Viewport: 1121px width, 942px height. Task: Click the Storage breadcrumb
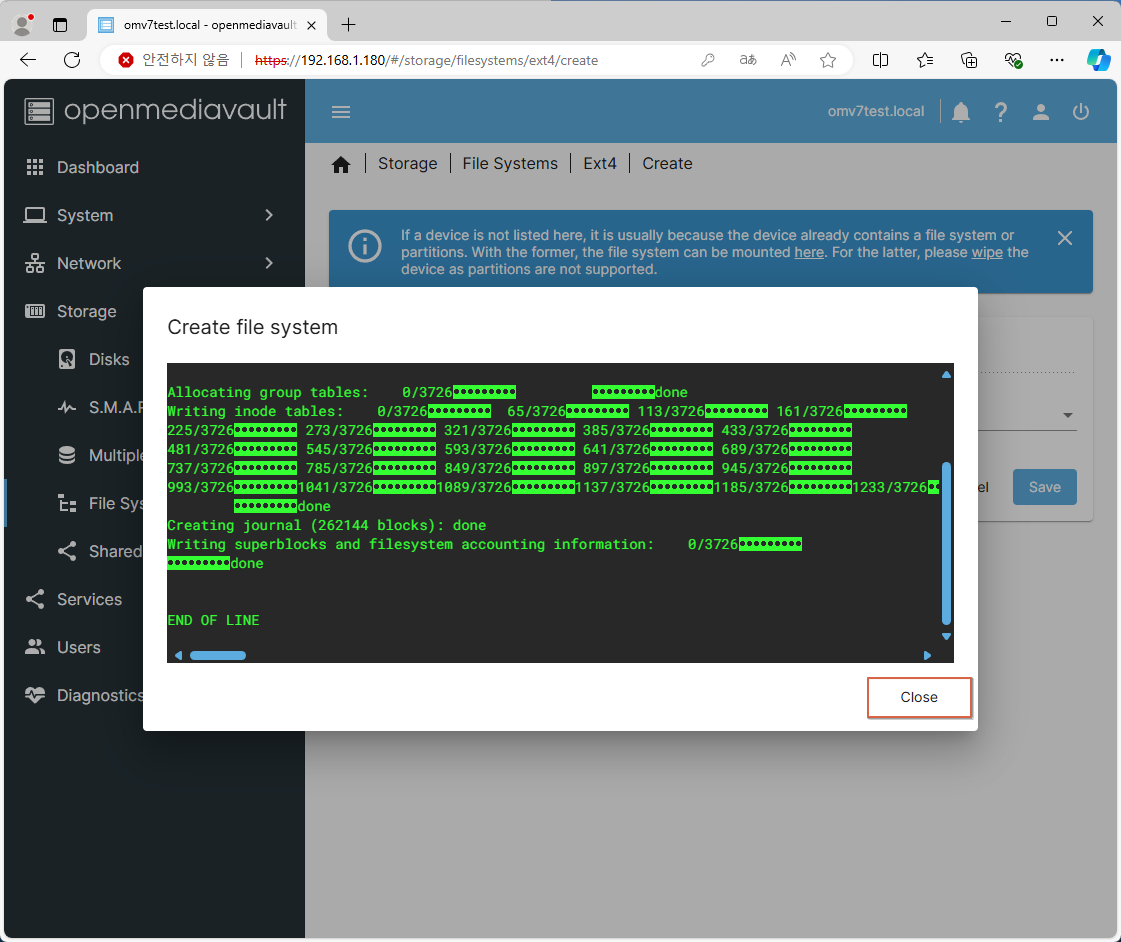[x=408, y=164]
